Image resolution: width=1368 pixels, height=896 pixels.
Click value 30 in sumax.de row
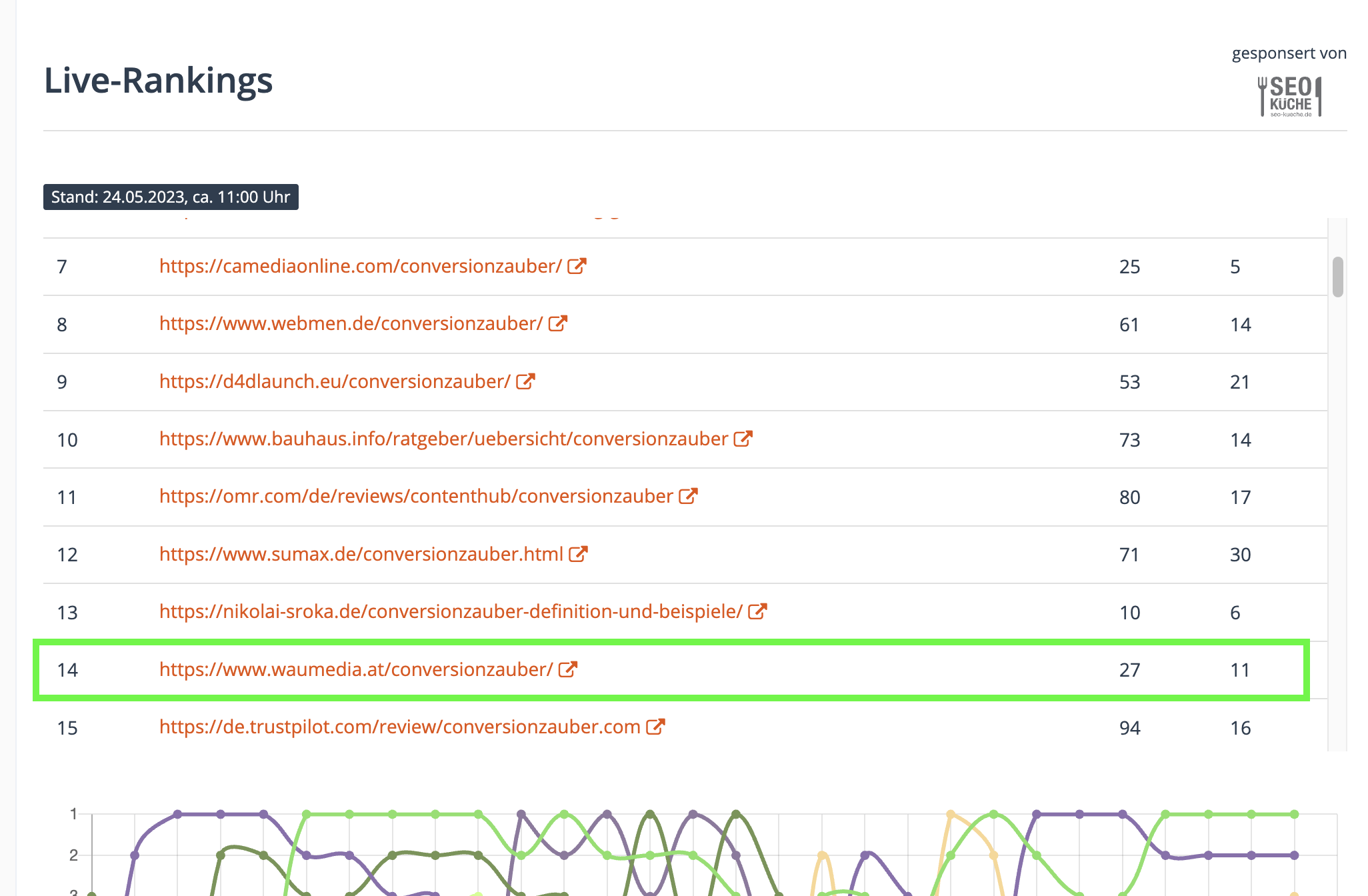(1241, 555)
